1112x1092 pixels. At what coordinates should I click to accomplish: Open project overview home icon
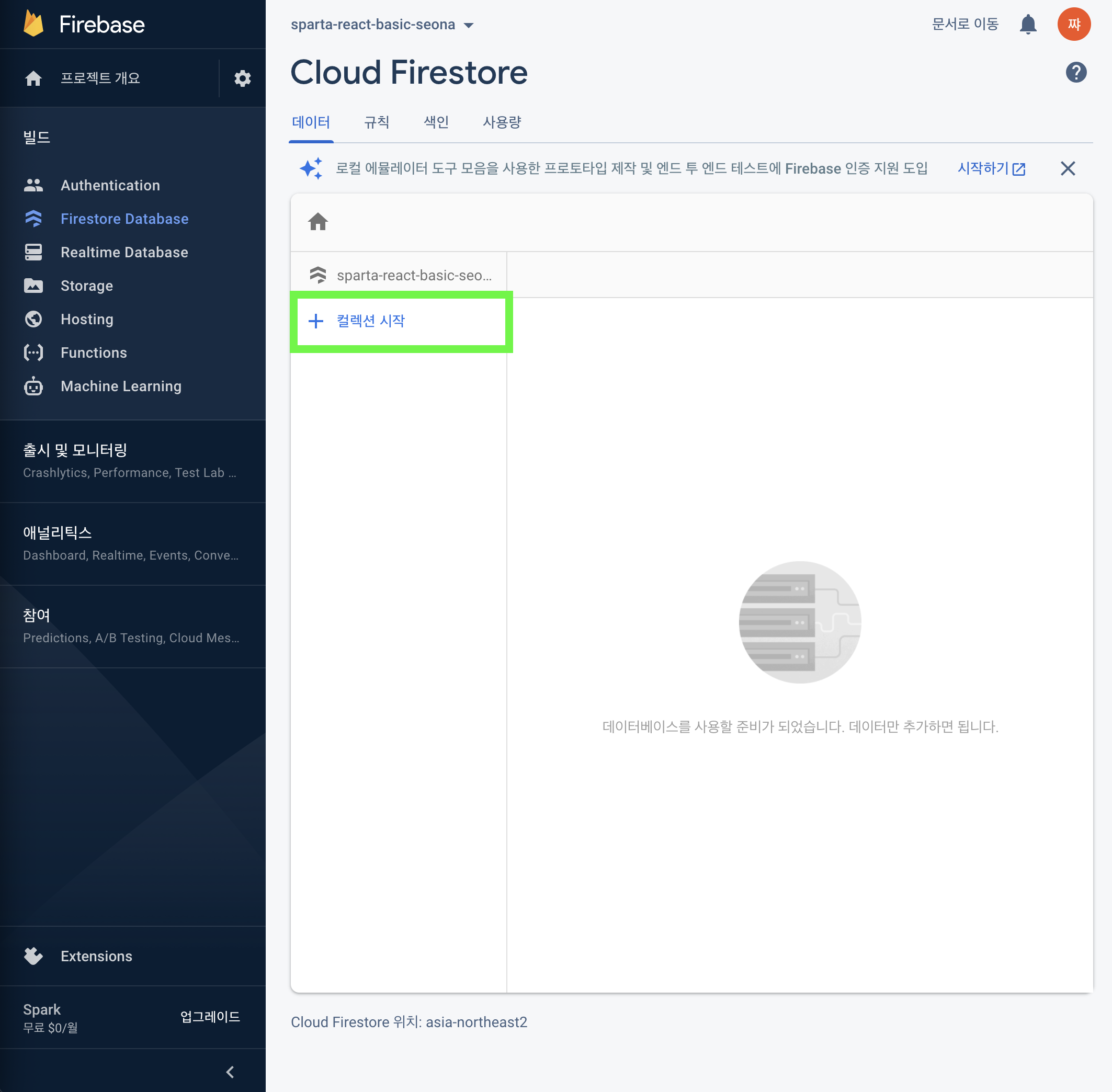[33, 78]
